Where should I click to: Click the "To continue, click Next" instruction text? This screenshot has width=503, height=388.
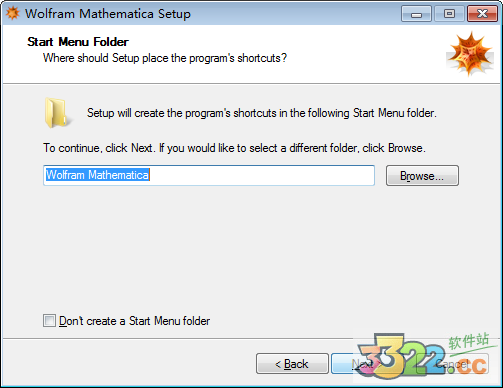pos(234,148)
